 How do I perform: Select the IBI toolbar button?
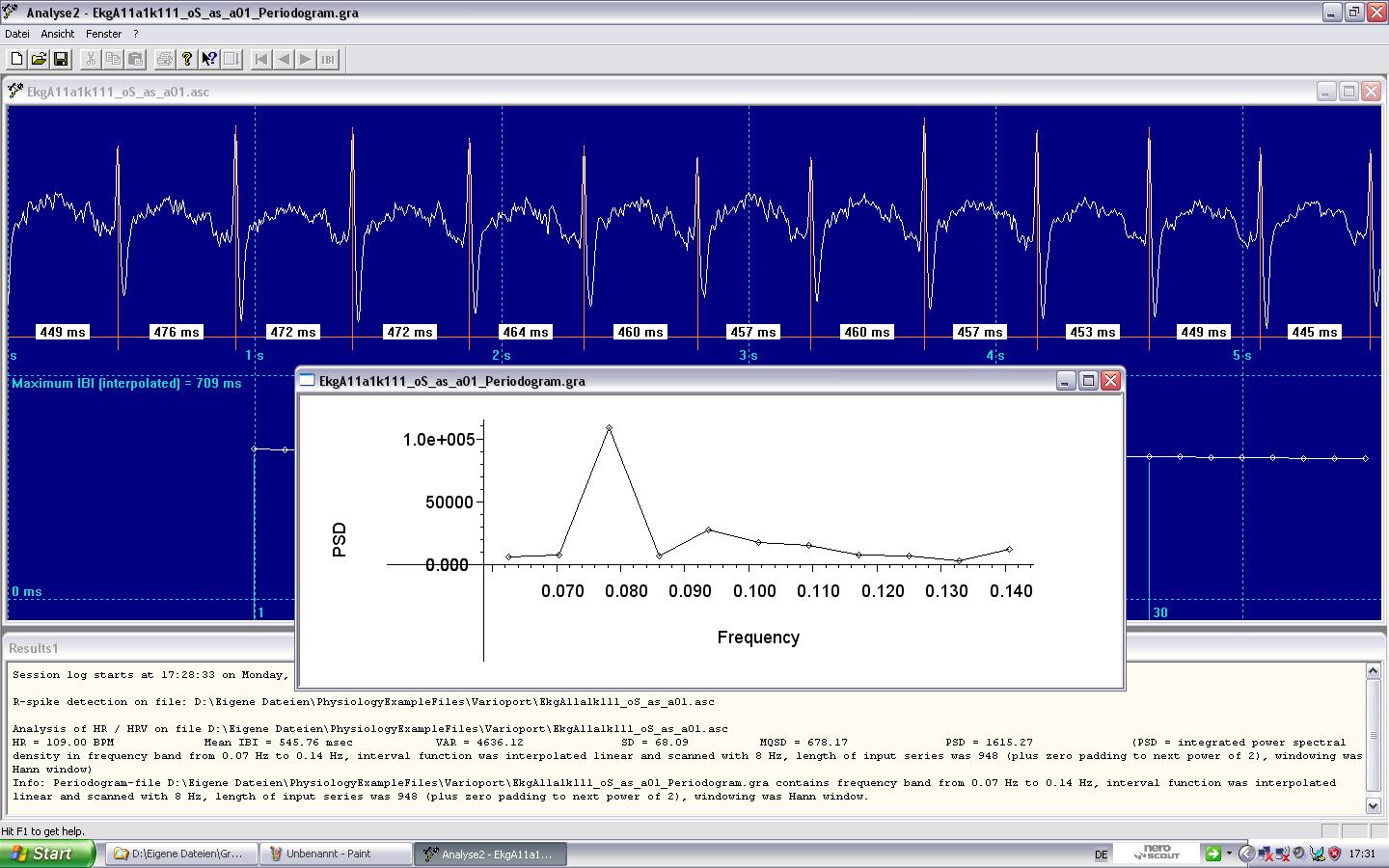[328, 59]
